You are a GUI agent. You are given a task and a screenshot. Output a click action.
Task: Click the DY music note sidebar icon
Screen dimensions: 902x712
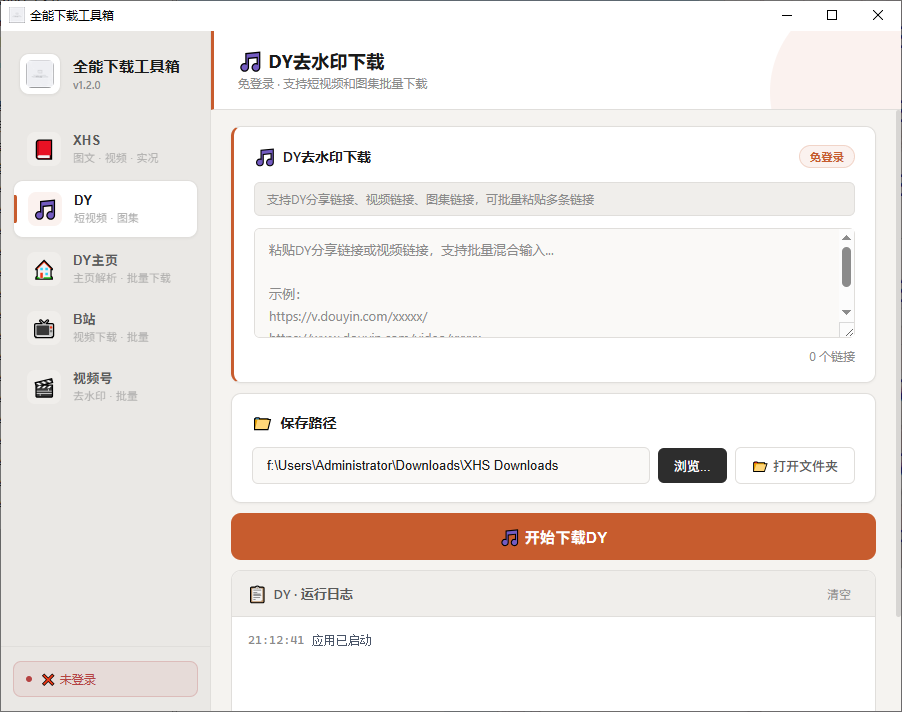coord(45,209)
